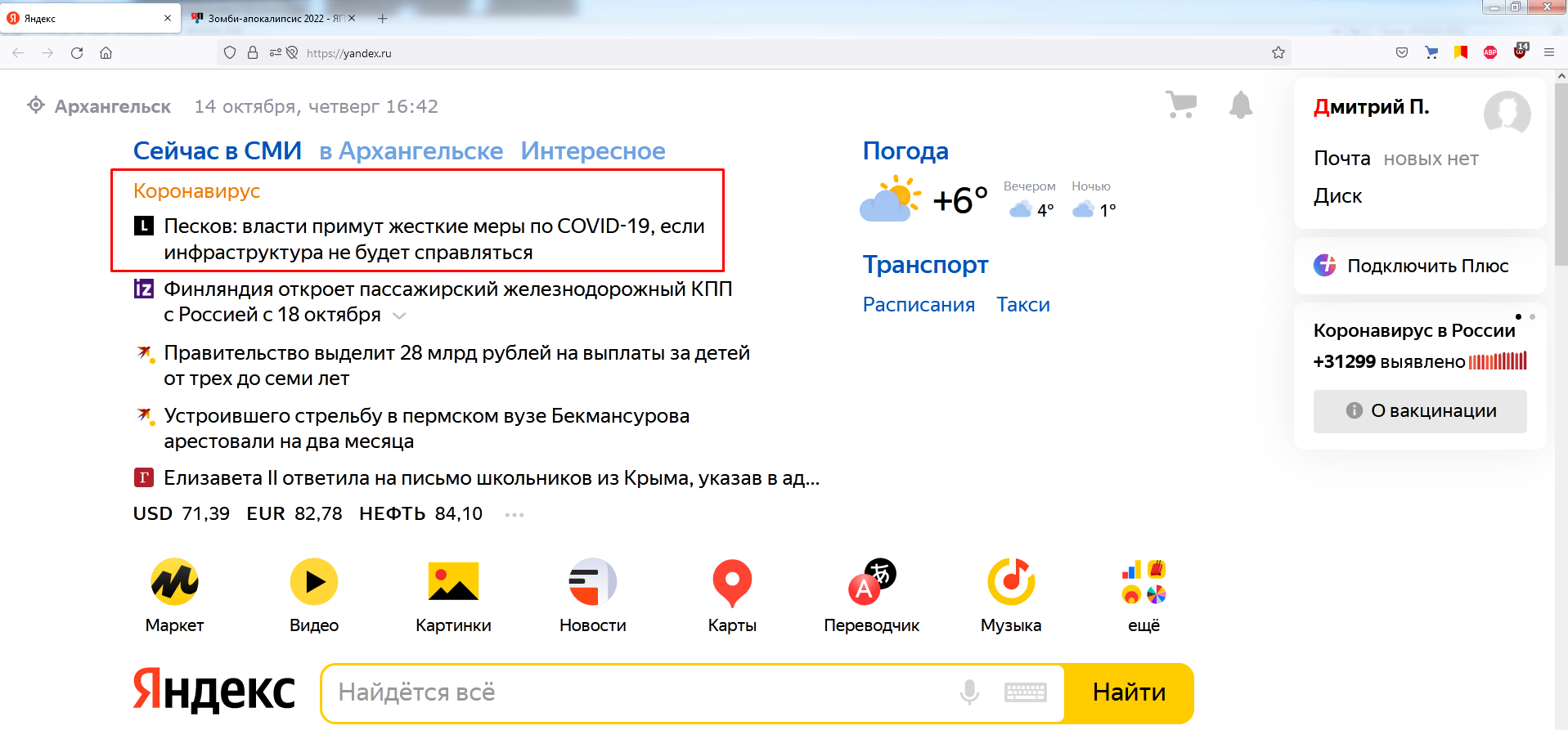Open the shopping cart icon near the bell

pos(1181,105)
